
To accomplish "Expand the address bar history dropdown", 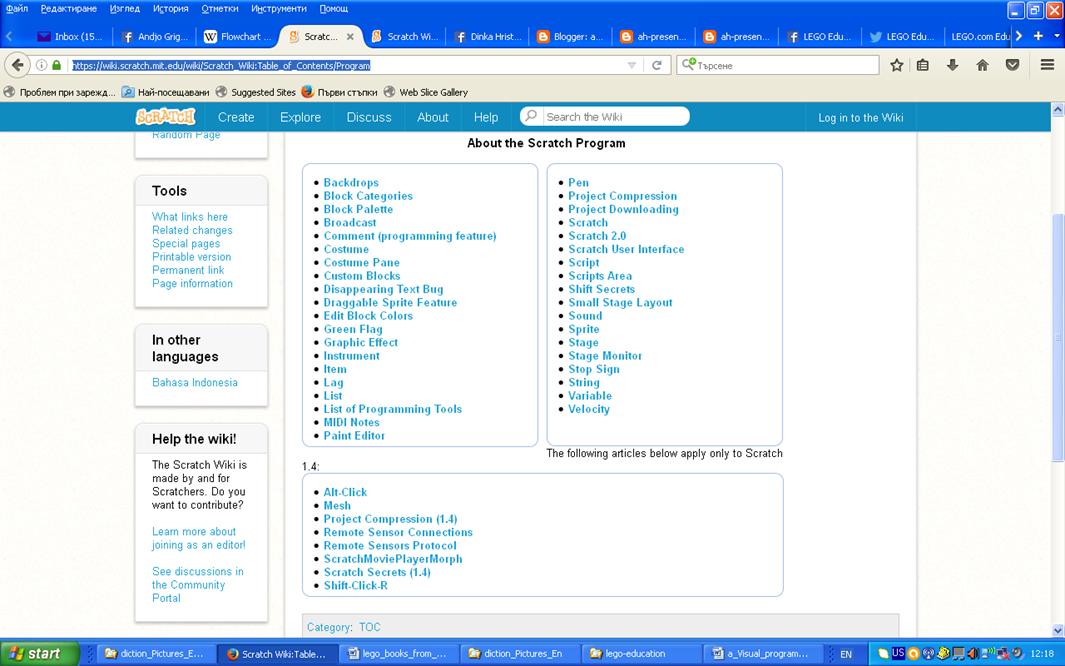I will pyautogui.click(x=632, y=64).
